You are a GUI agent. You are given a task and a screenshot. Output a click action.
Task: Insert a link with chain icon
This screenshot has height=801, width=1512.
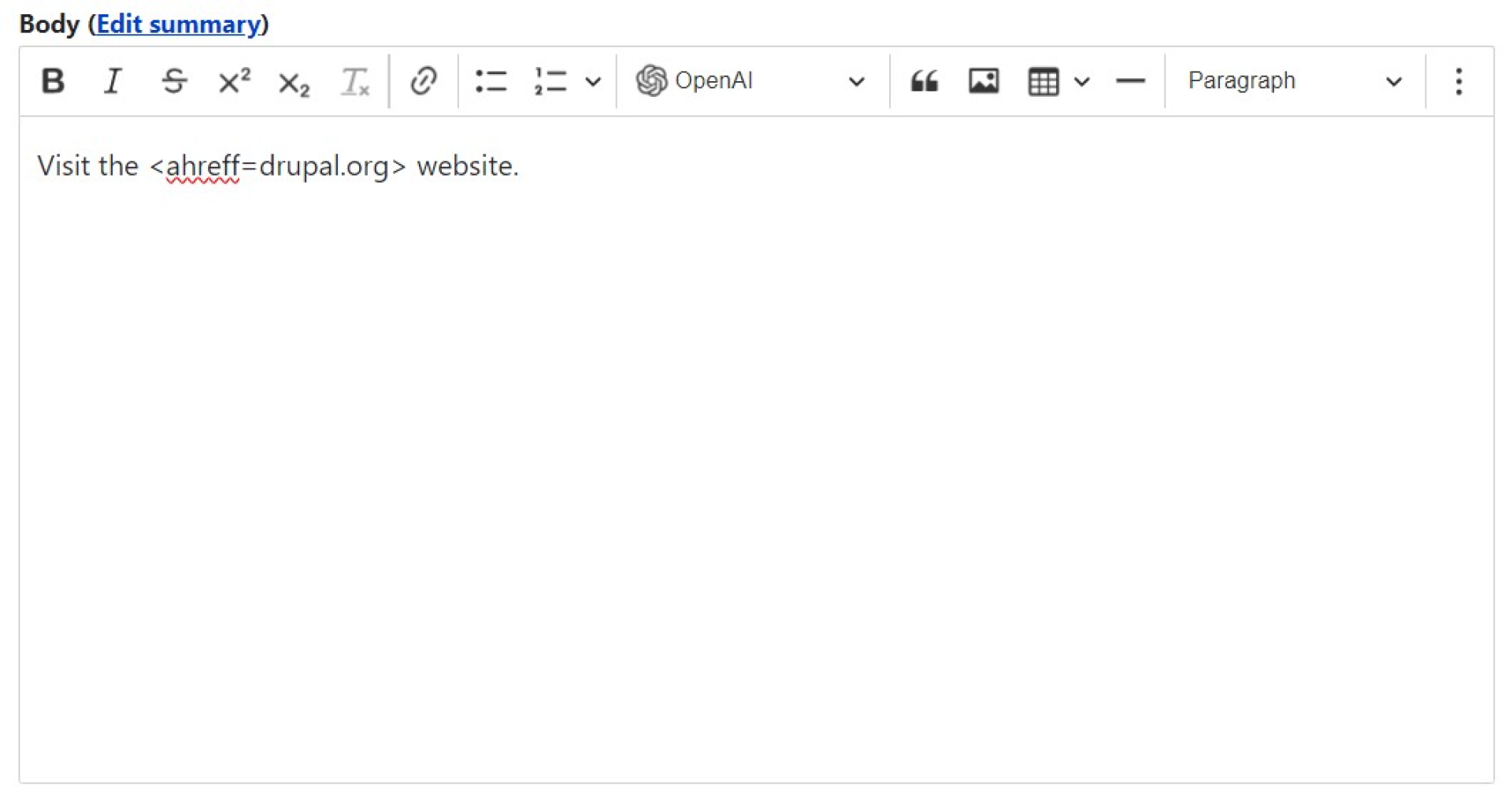click(x=424, y=81)
